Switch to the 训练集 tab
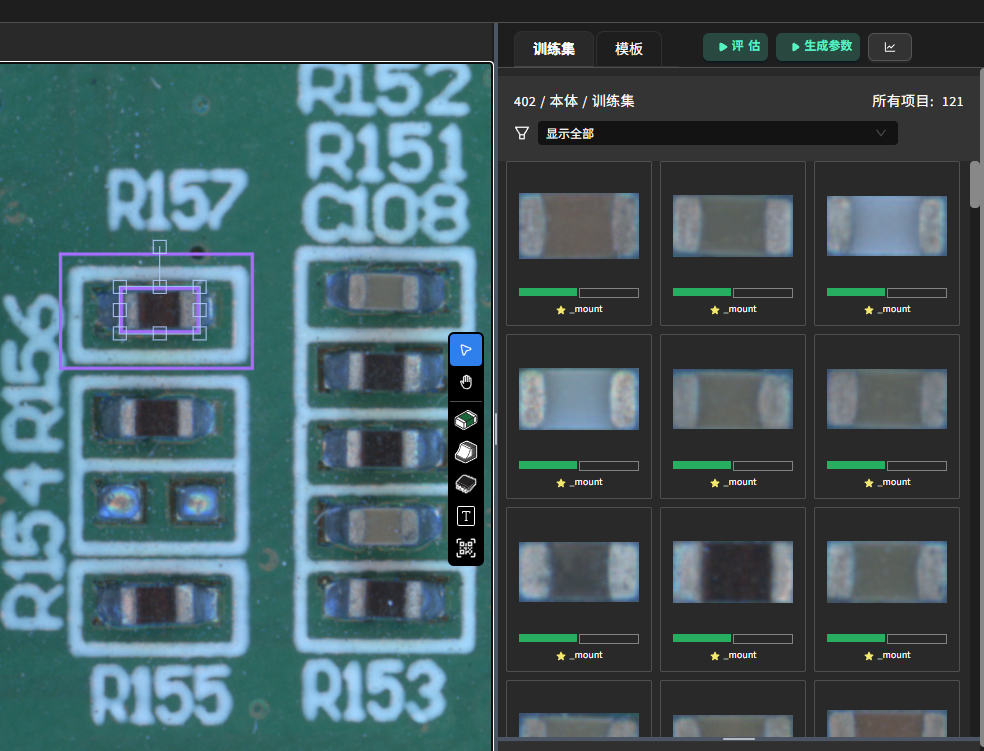The width and height of the screenshot is (984, 751). pyautogui.click(x=553, y=48)
